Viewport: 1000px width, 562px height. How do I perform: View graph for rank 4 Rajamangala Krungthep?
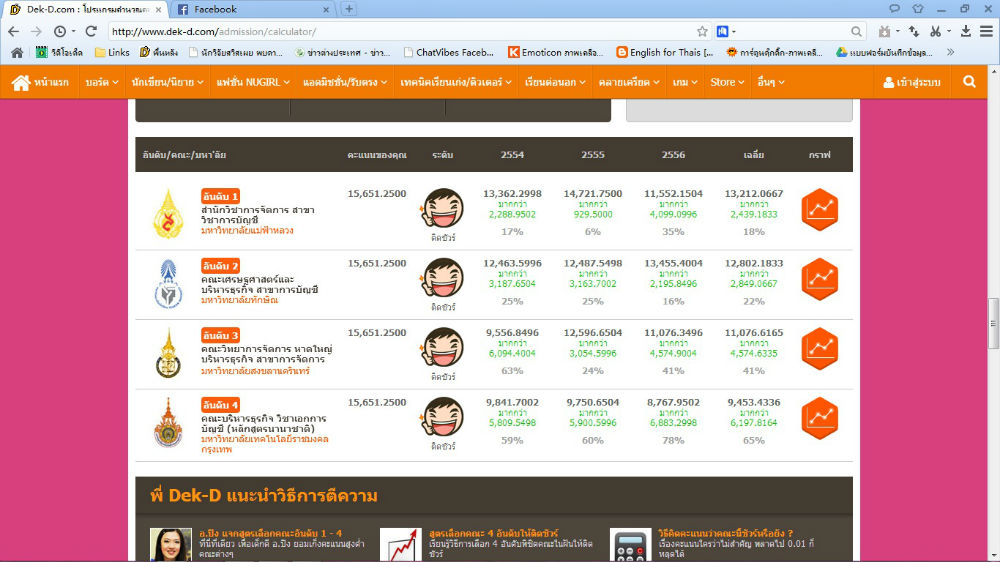(x=819, y=418)
